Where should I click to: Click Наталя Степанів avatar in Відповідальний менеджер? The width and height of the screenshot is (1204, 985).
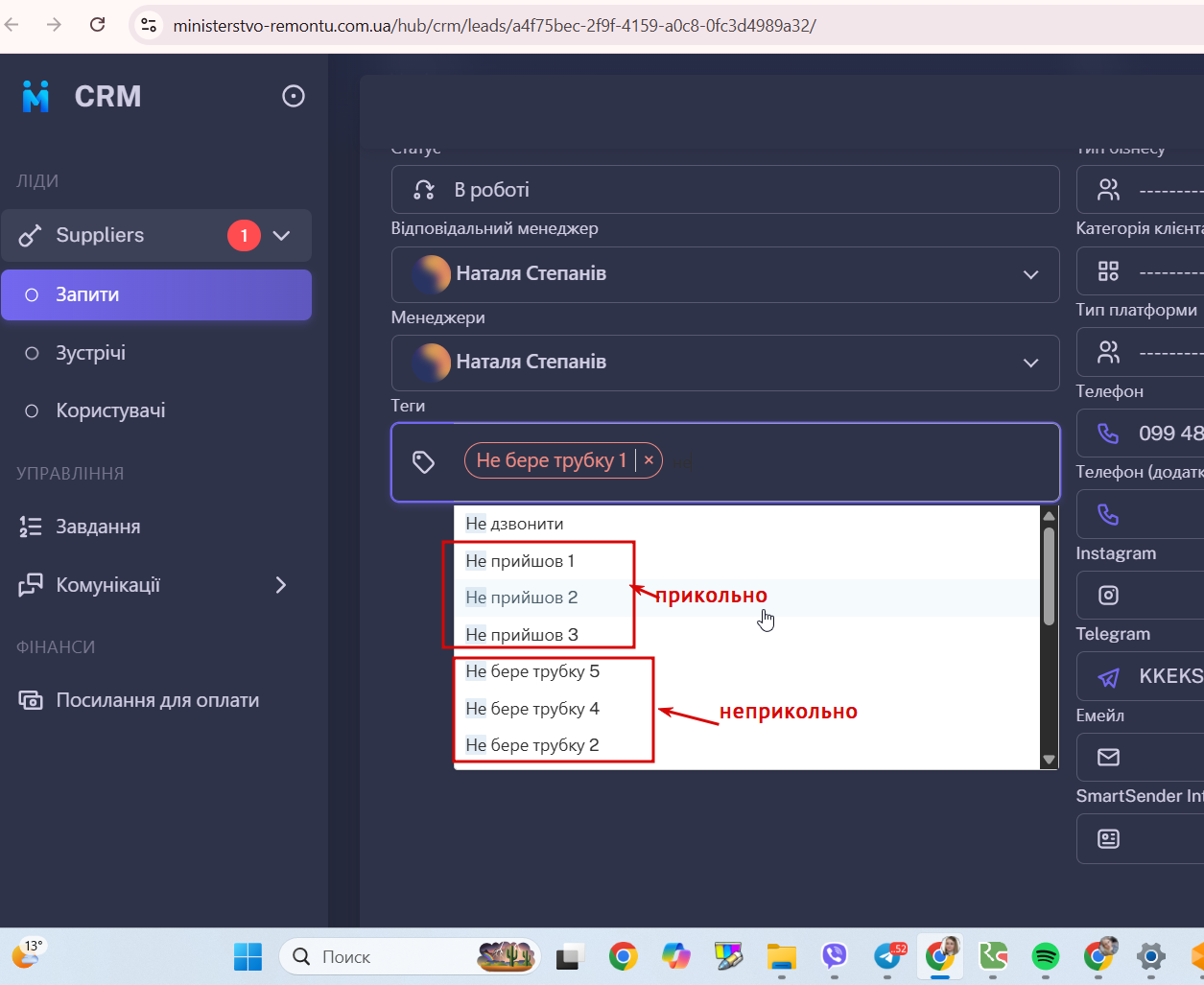432,274
